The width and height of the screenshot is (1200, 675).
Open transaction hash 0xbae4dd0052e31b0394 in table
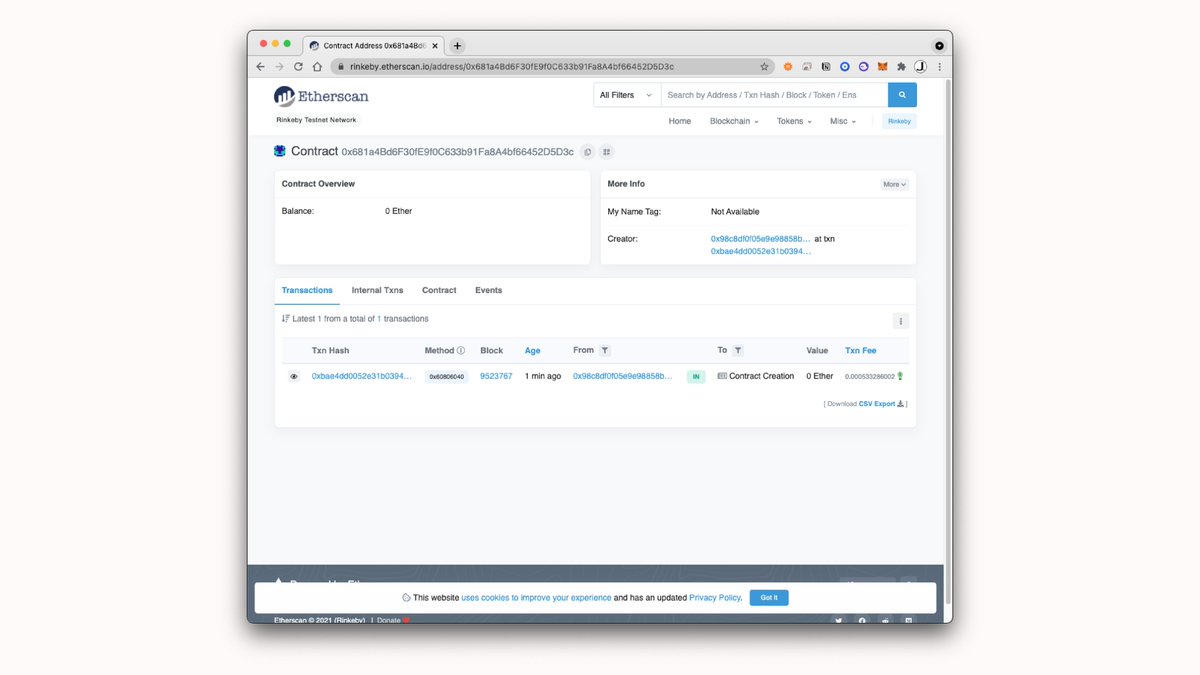[x=361, y=376]
